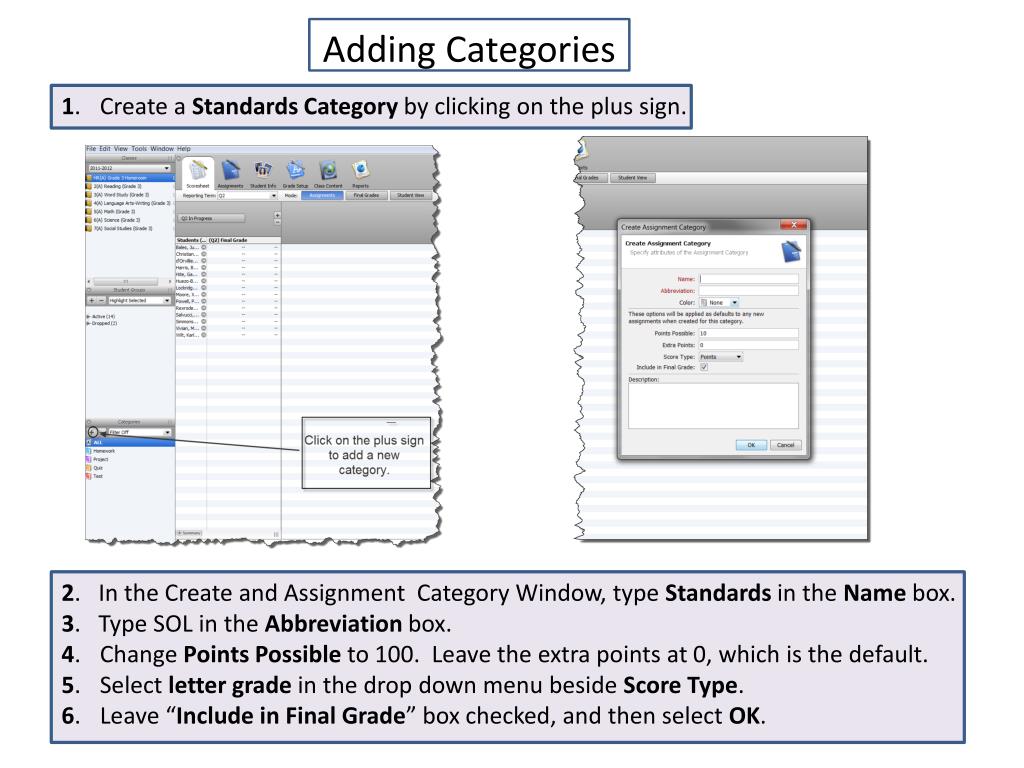Close the Create Assignment Category dialog
This screenshot has height=768, width=1024.
coord(793,225)
